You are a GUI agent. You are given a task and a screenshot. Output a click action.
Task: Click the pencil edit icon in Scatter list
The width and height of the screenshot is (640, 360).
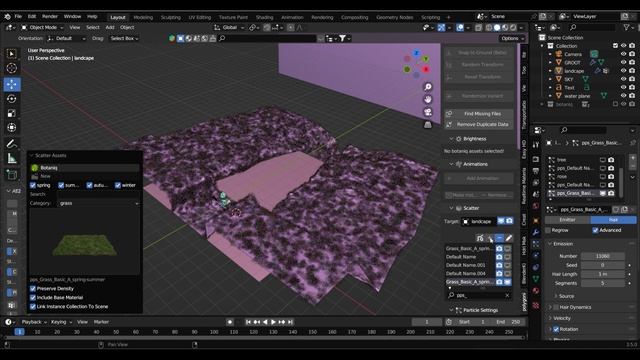pos(509,238)
